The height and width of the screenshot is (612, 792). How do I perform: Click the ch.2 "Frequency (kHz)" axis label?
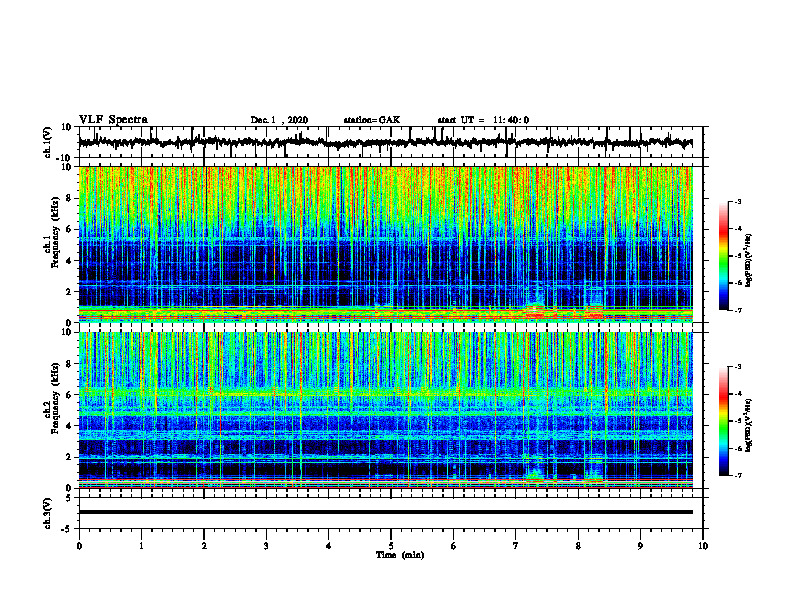coord(55,398)
